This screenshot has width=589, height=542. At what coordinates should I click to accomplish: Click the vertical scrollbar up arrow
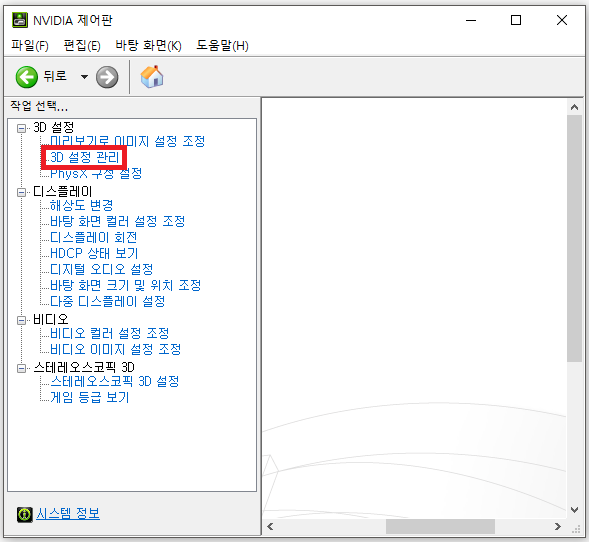574,107
